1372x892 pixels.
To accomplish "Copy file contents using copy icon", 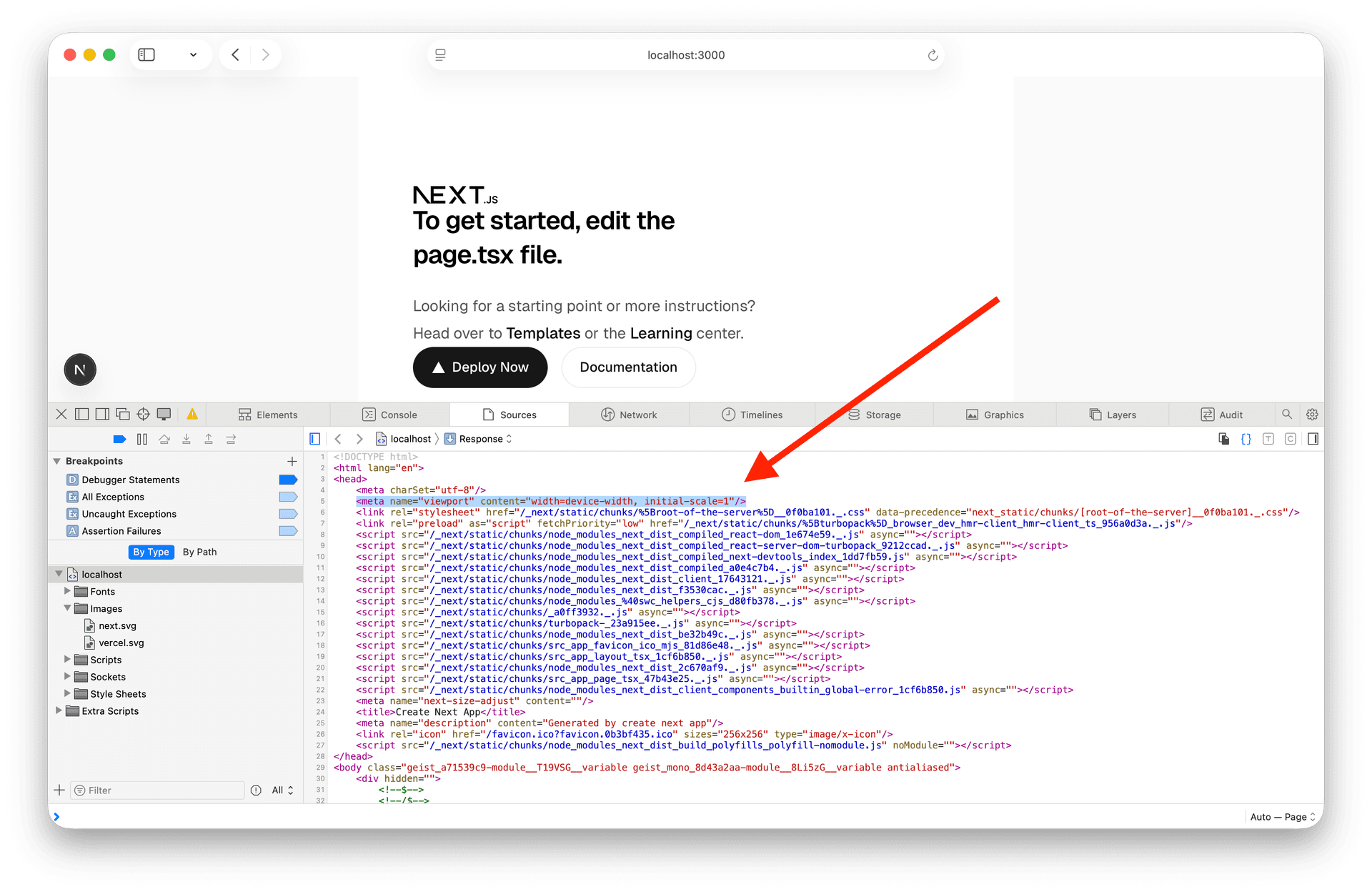I will 1223,439.
